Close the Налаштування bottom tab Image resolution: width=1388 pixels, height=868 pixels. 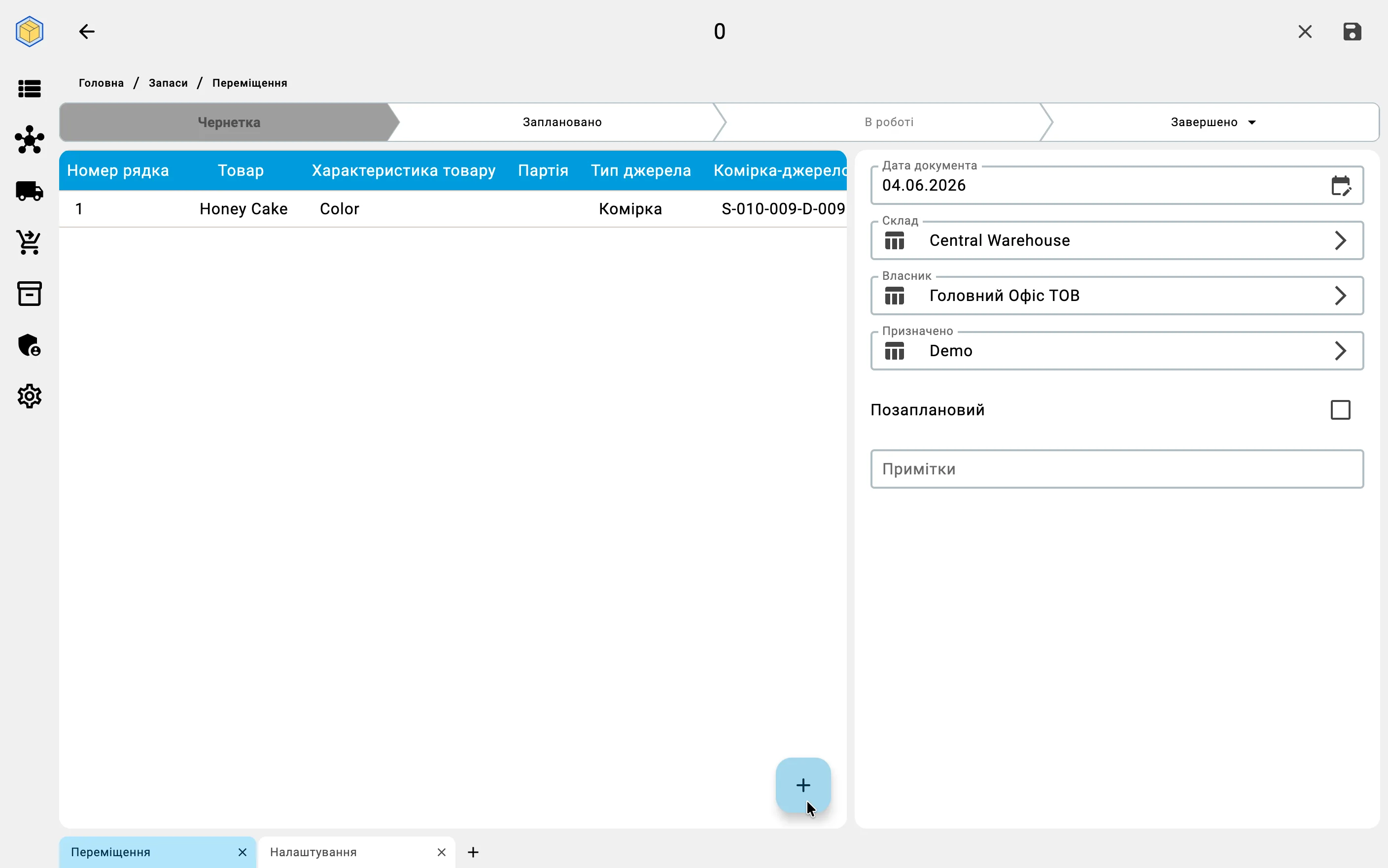click(441, 852)
